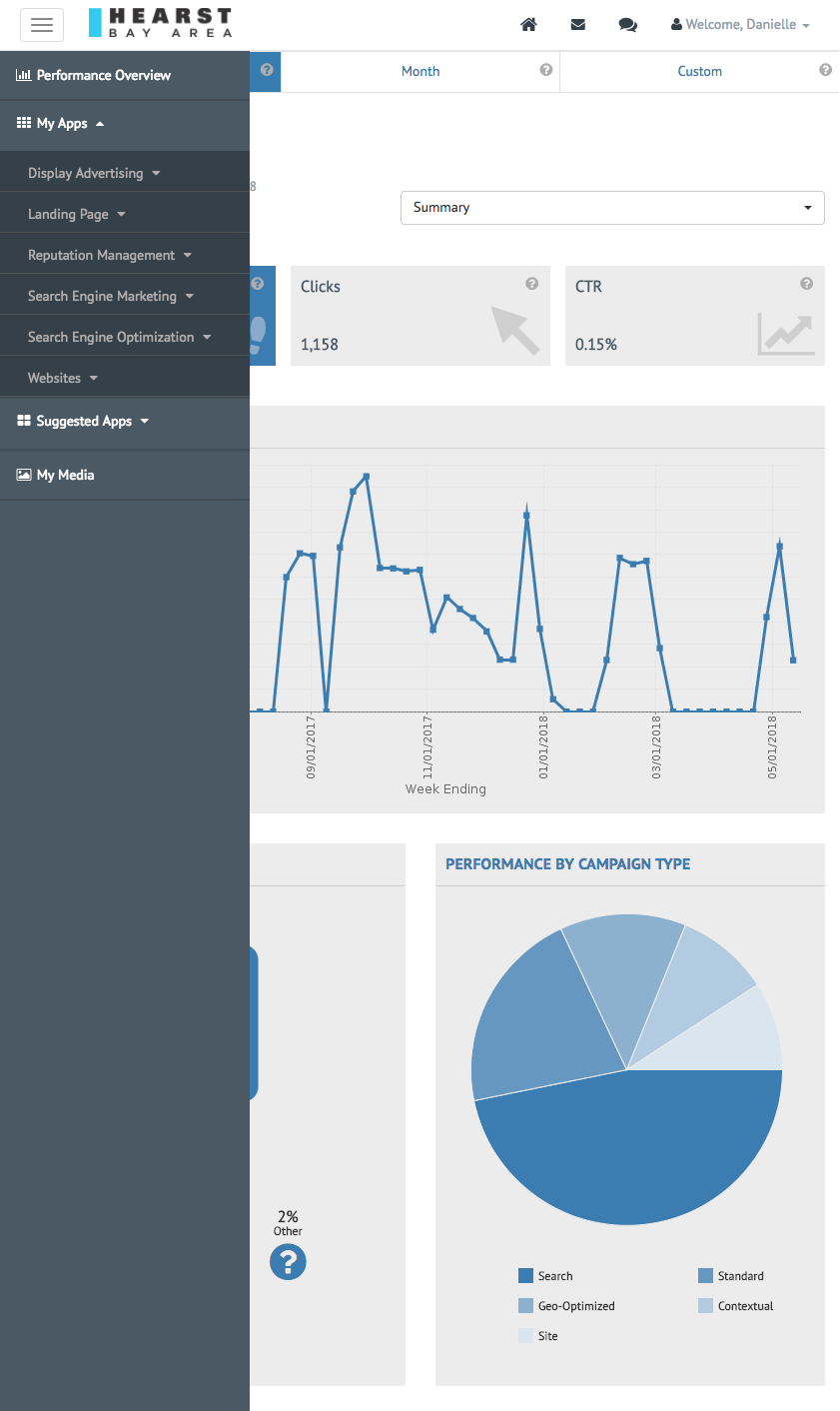The height and width of the screenshot is (1411, 840).
Task: Toggle the hamburger menu button
Action: (42, 25)
